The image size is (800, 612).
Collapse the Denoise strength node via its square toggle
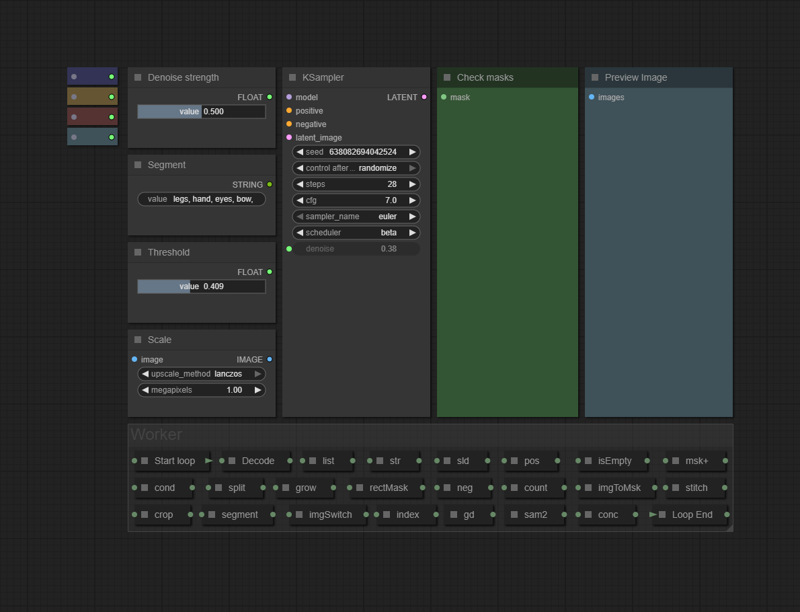[138, 78]
